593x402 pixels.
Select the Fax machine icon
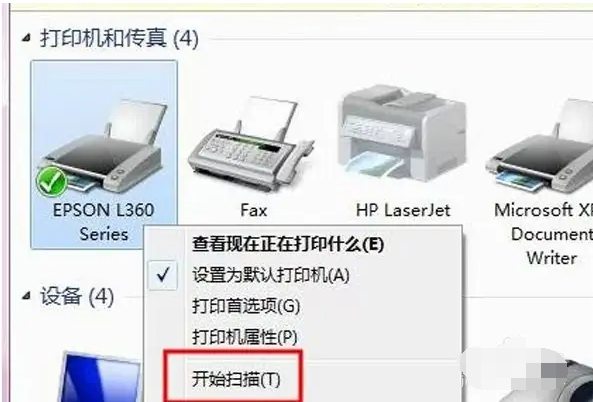(250, 146)
